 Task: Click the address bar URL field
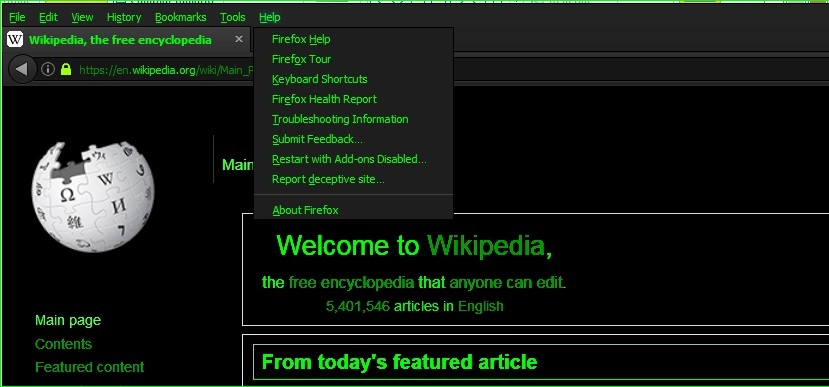[165, 70]
